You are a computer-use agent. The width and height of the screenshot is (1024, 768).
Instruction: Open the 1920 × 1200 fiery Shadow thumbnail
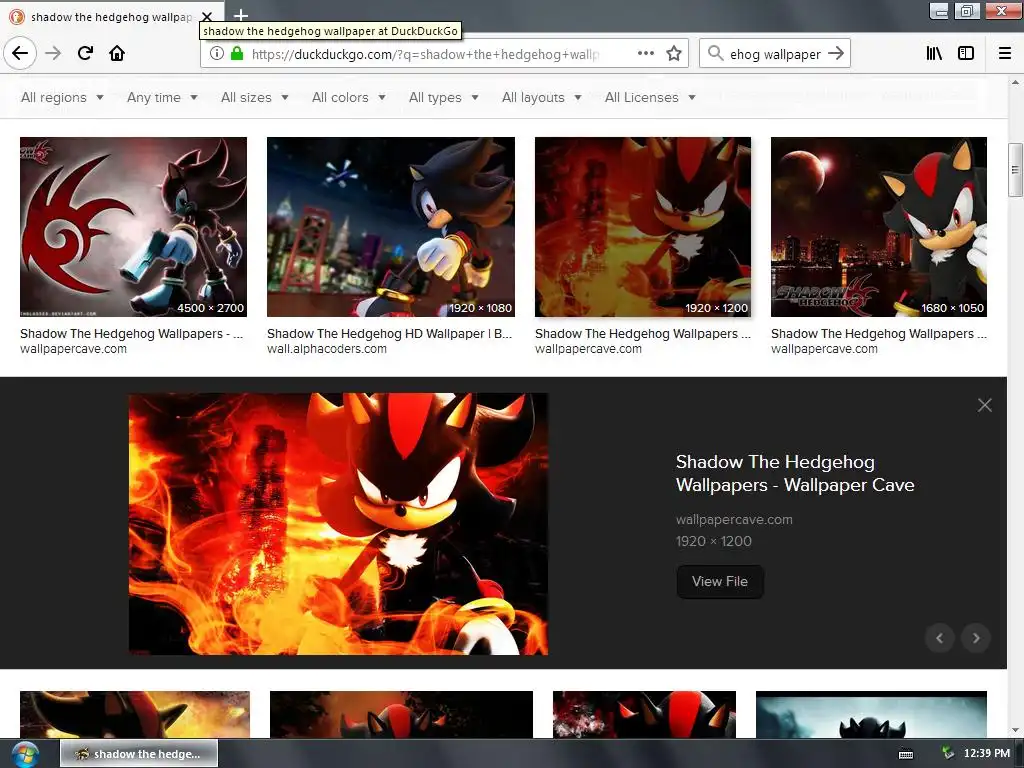[x=643, y=227]
